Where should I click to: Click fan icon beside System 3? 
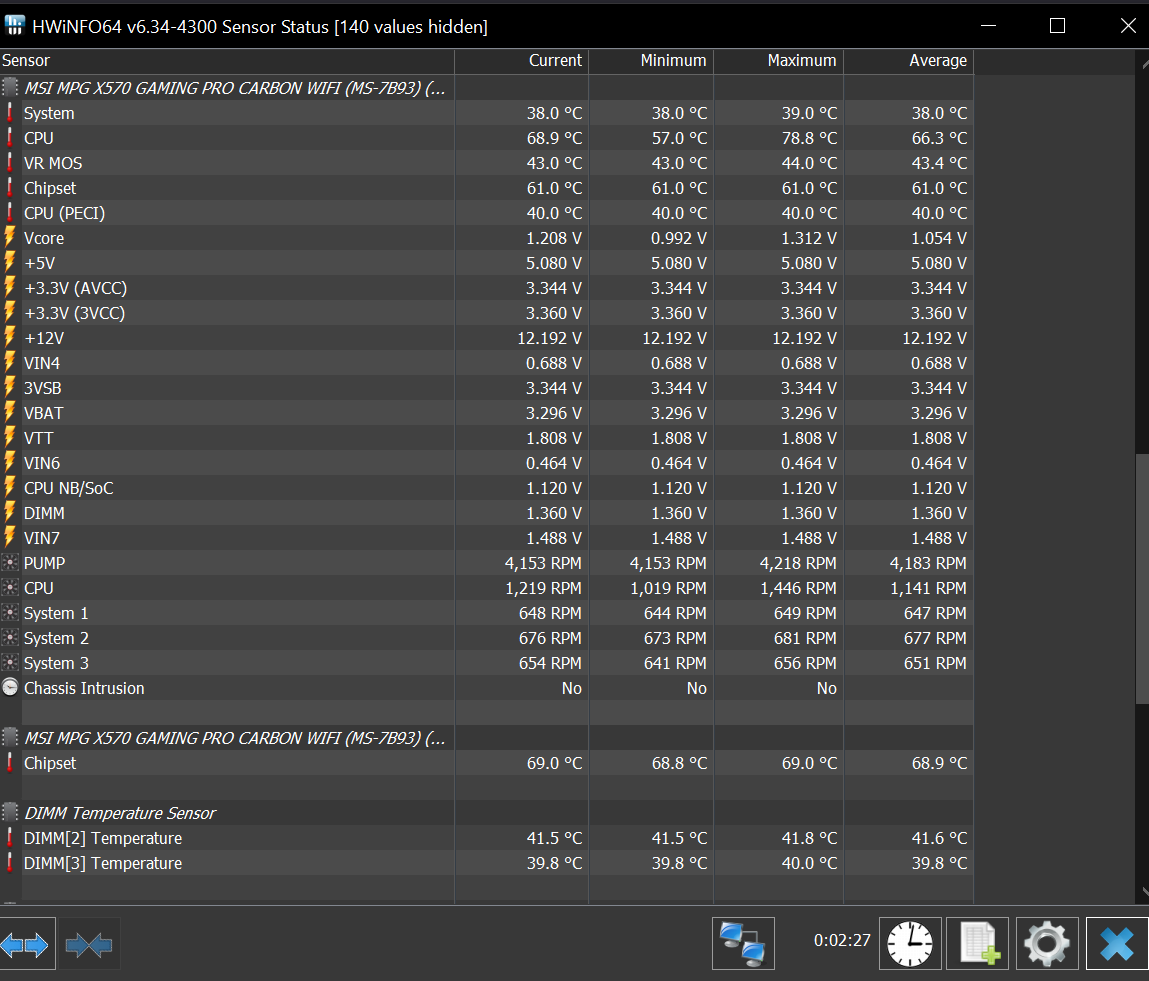point(10,662)
